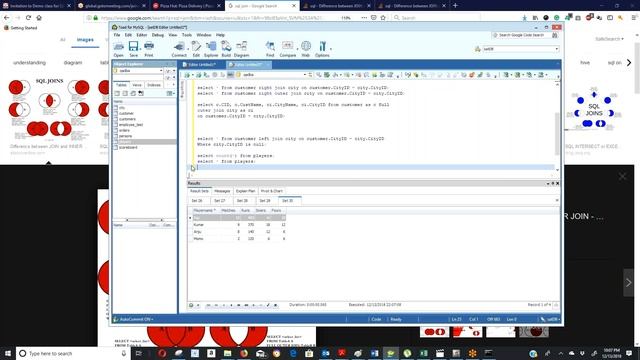Click Task View icon on taskbar
640x360 pixels.
coord(138,353)
